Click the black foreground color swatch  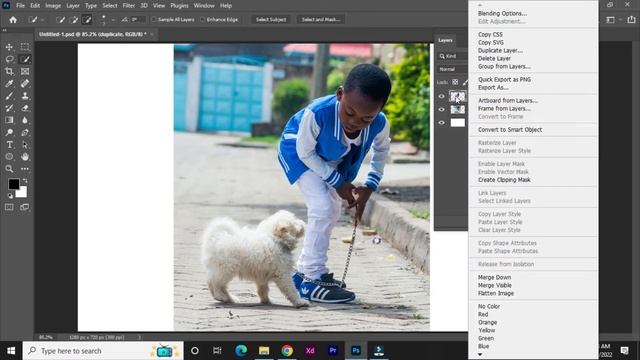(x=13, y=184)
